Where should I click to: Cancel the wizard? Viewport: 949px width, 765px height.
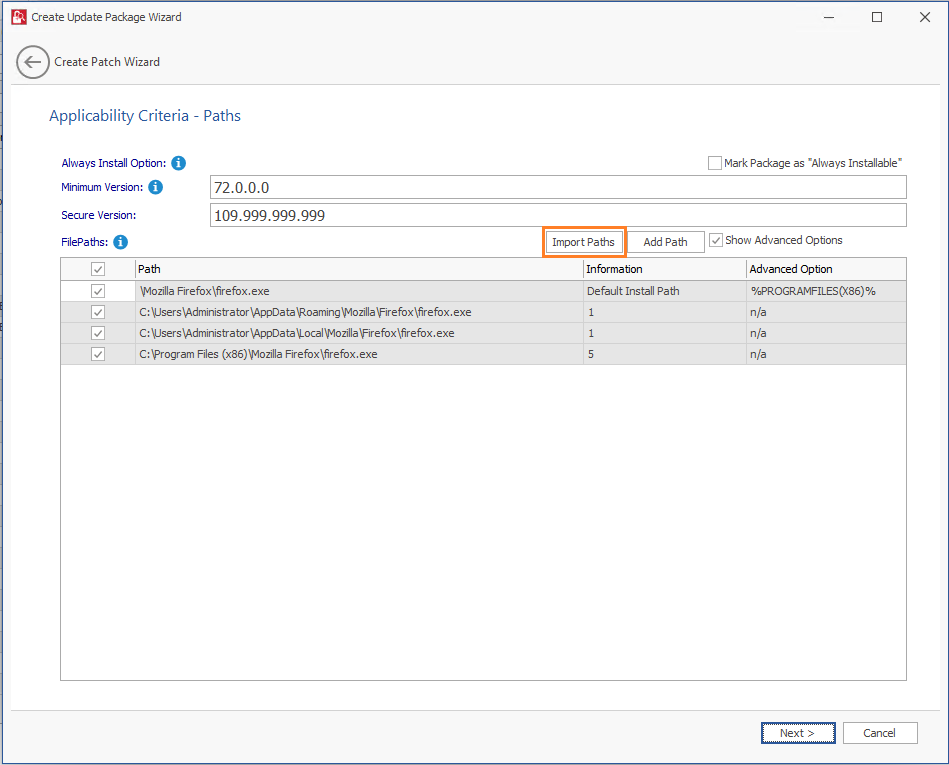point(880,733)
